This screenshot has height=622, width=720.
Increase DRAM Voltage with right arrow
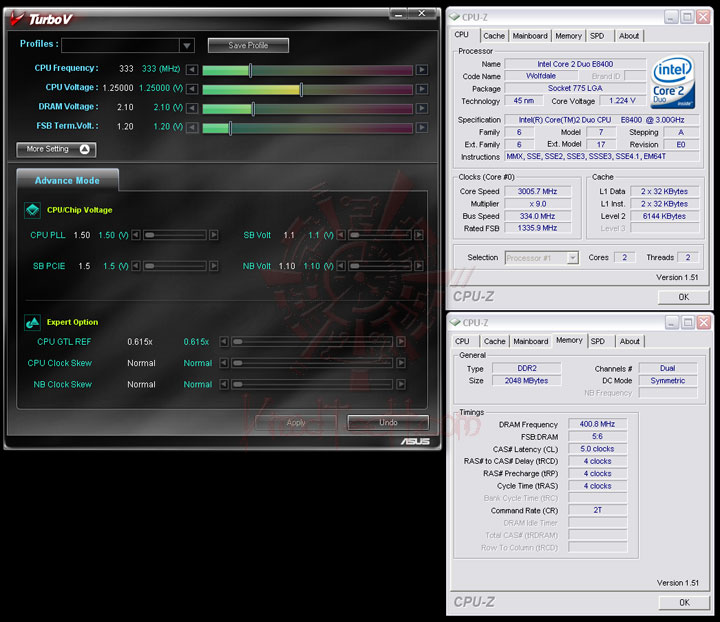(422, 108)
